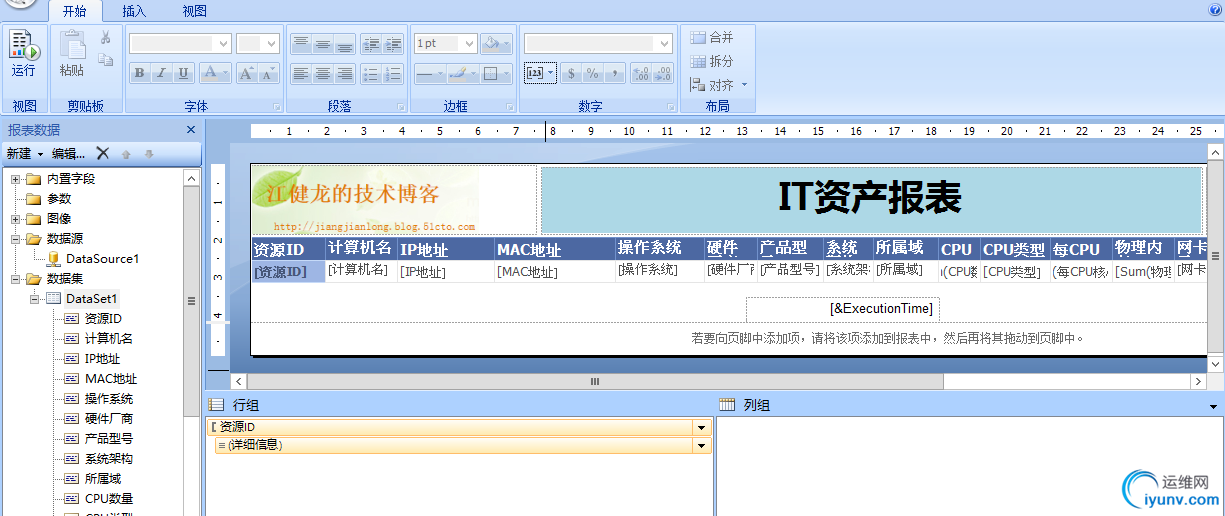Toggle italic formatting
The height and width of the screenshot is (516, 1225).
tap(161, 73)
